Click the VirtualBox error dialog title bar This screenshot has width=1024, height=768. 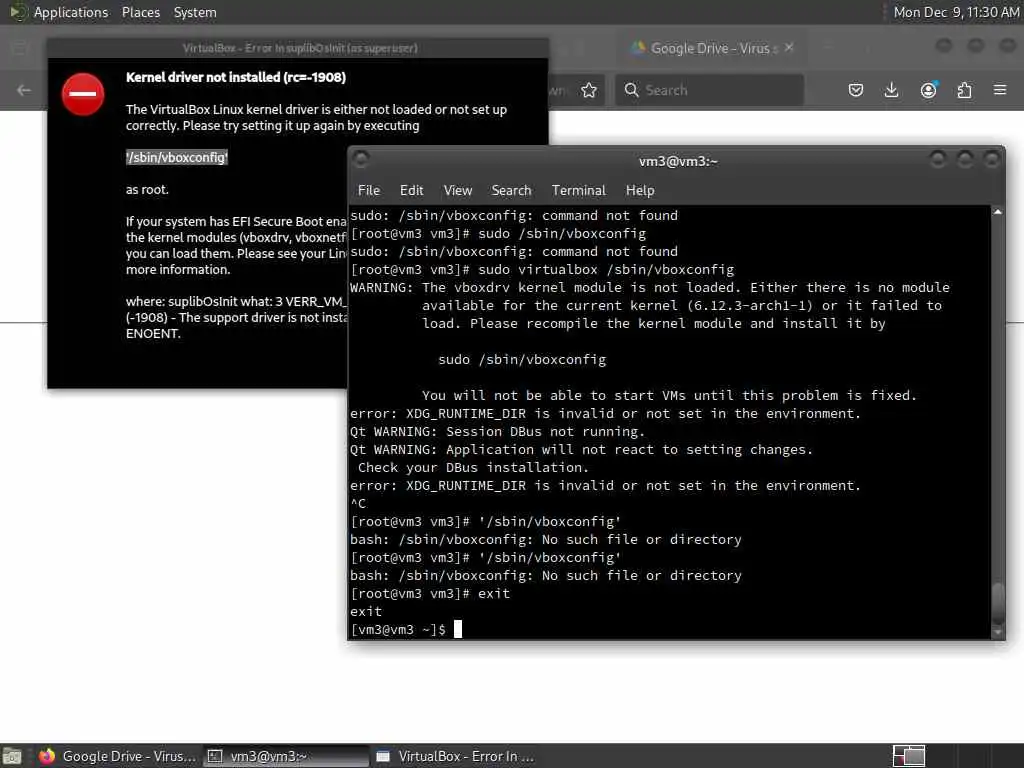tap(298, 48)
